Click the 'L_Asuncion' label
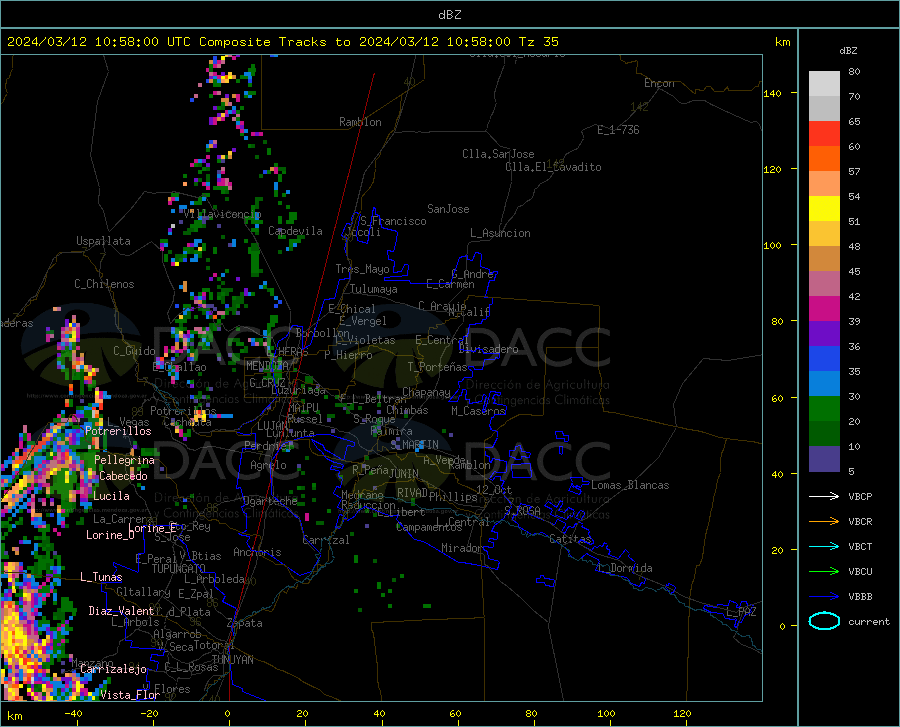 500,233
